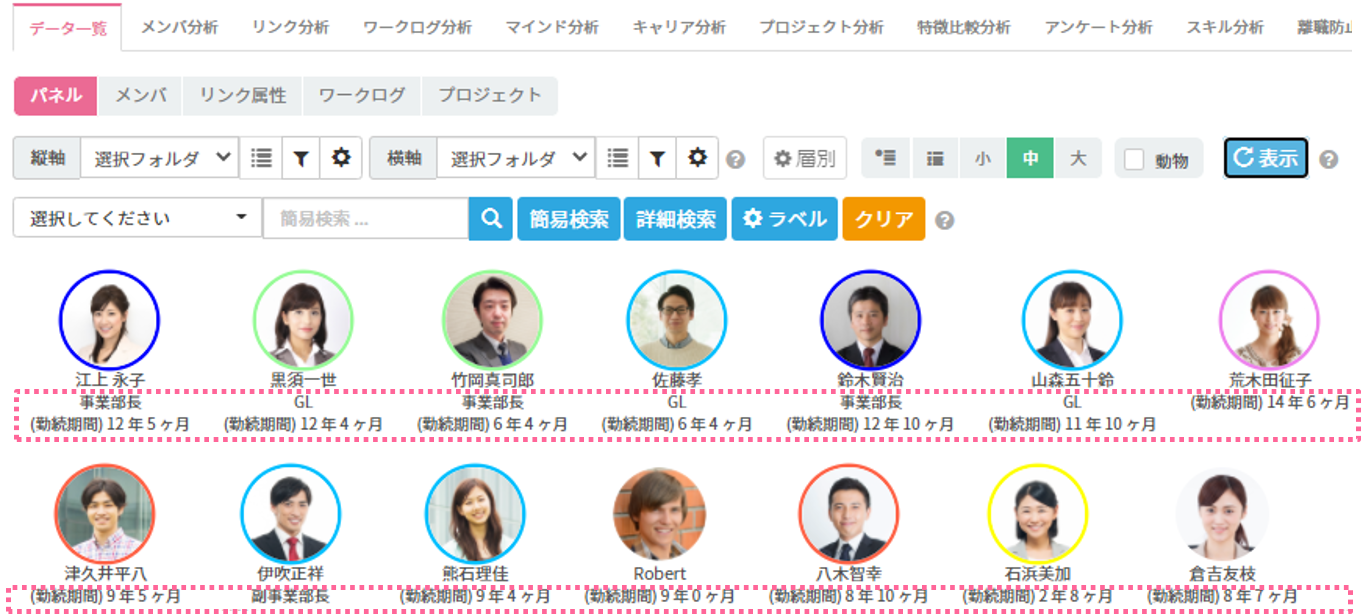Click the help icon next to クリア
Screen dimensions: 1361x614
pyautogui.click(x=944, y=220)
